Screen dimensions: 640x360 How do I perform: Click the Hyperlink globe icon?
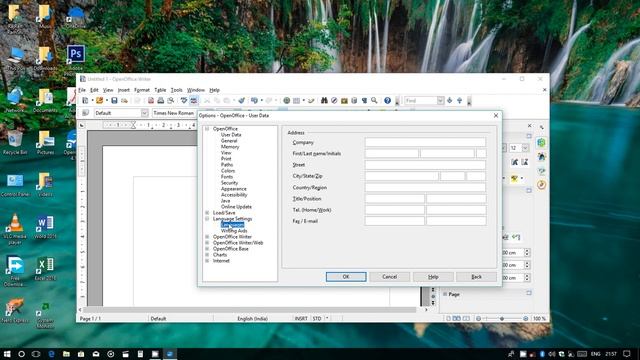[x=287, y=100]
